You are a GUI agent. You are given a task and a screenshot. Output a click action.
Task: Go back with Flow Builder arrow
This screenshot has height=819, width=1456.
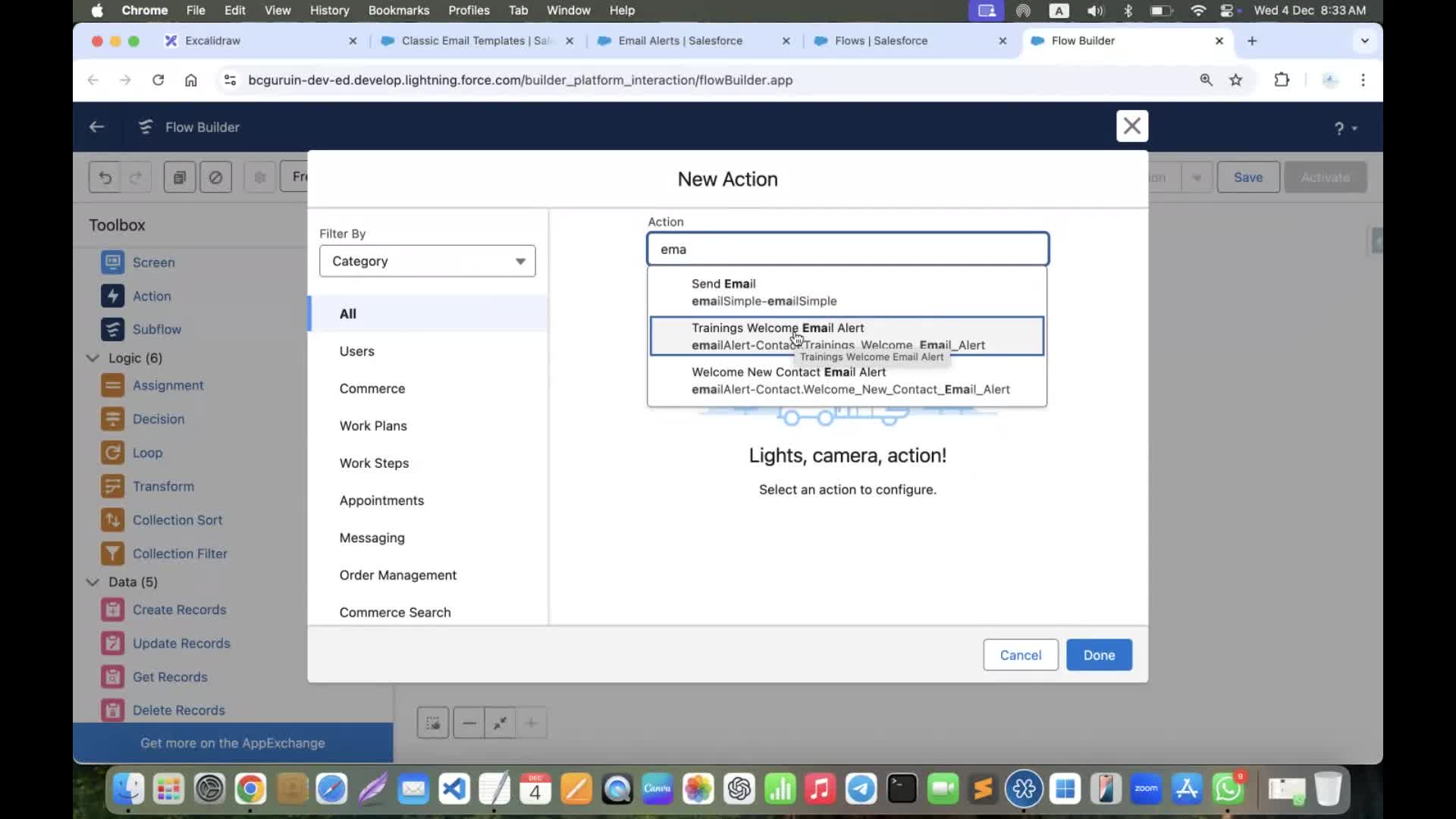tap(96, 127)
